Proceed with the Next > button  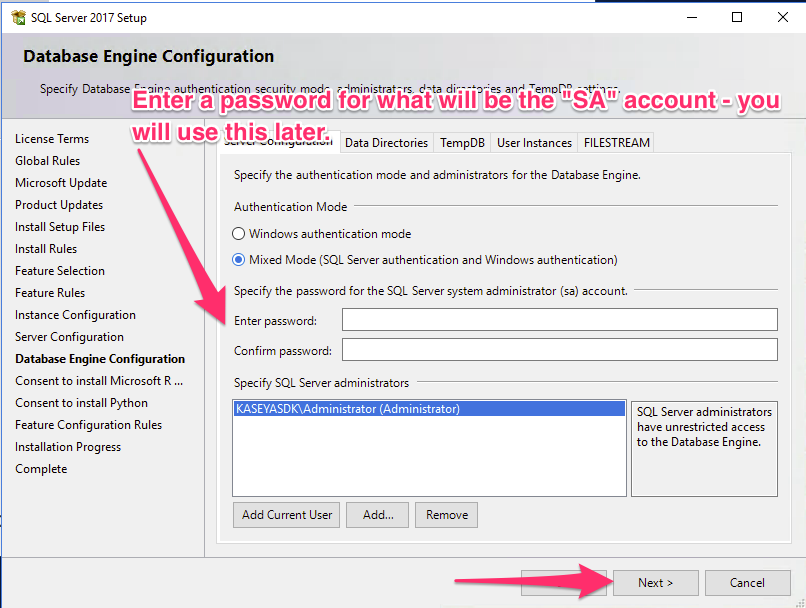click(655, 583)
